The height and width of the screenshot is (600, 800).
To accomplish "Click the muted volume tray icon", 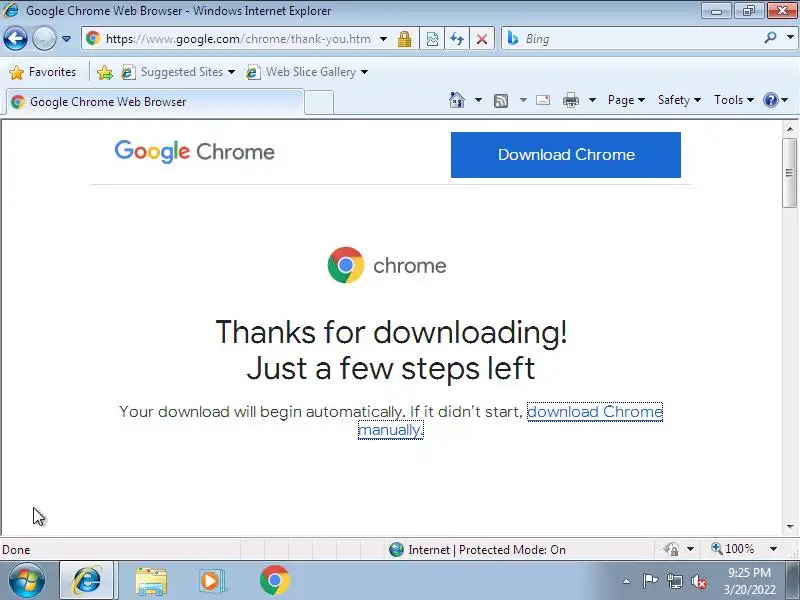I will pos(698,581).
